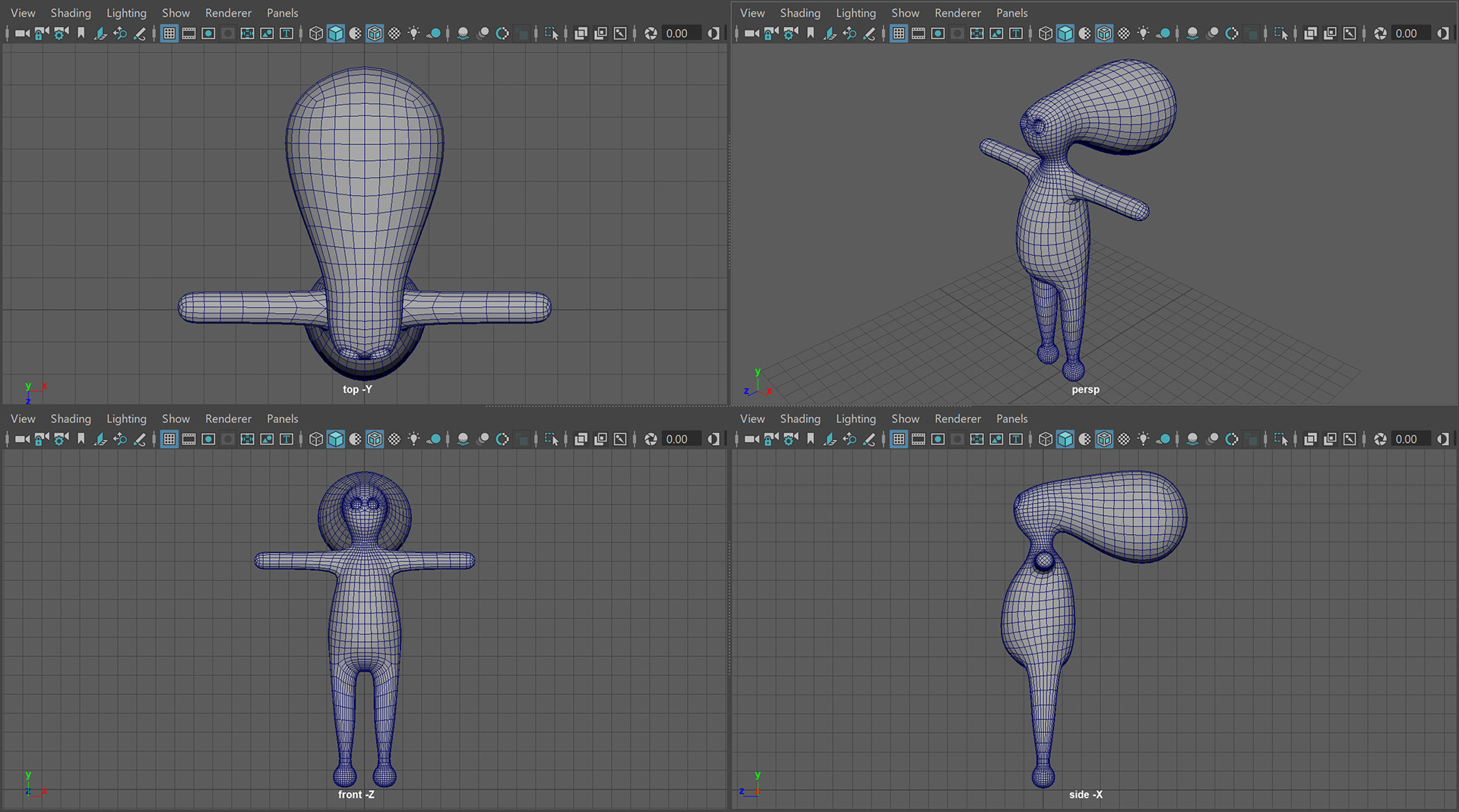
Task: Open the Lighting menu in side panel
Action: coord(856,419)
